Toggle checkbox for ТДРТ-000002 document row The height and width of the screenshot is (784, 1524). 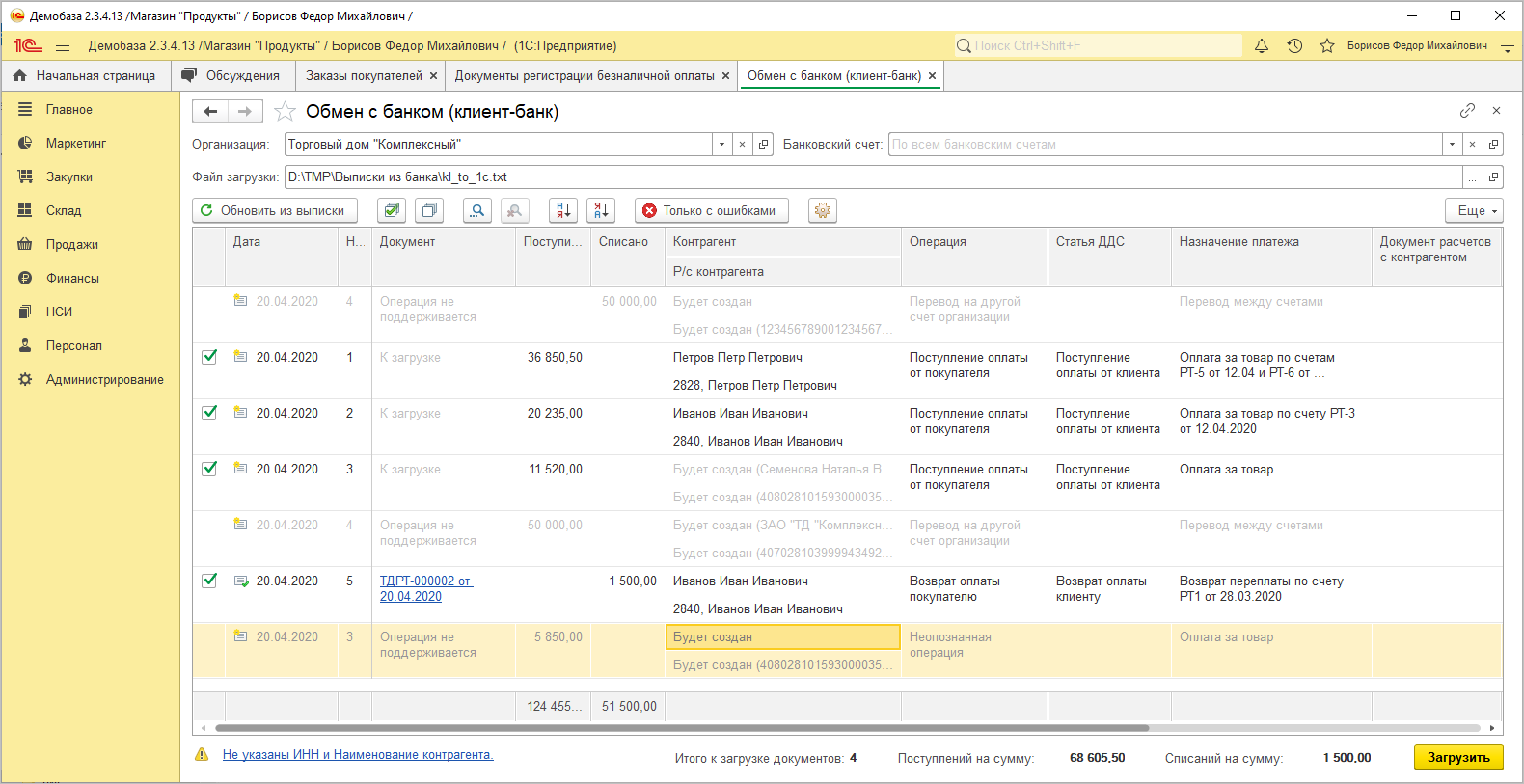209,581
